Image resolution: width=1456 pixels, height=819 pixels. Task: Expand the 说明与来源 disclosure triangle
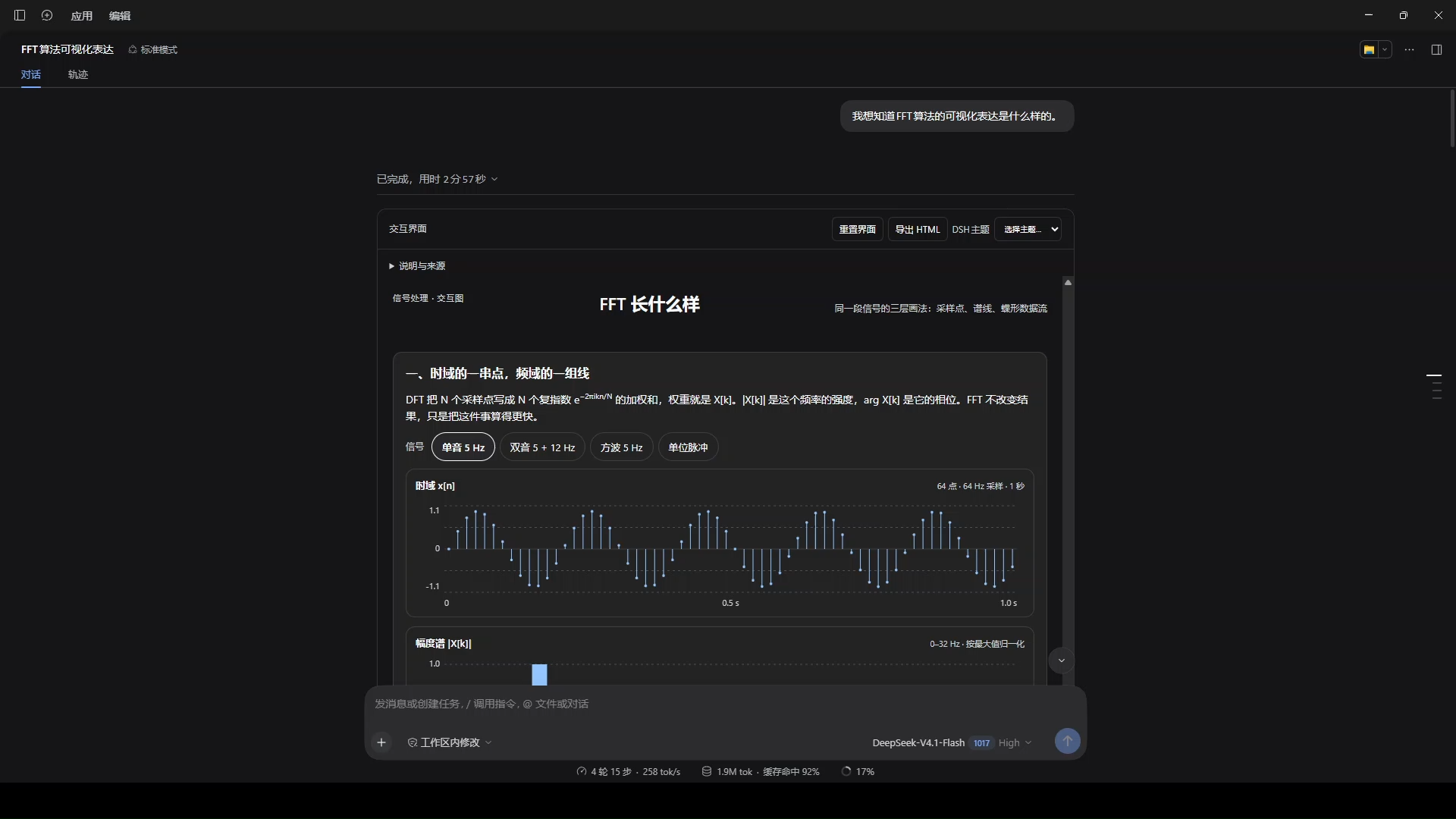click(x=417, y=266)
